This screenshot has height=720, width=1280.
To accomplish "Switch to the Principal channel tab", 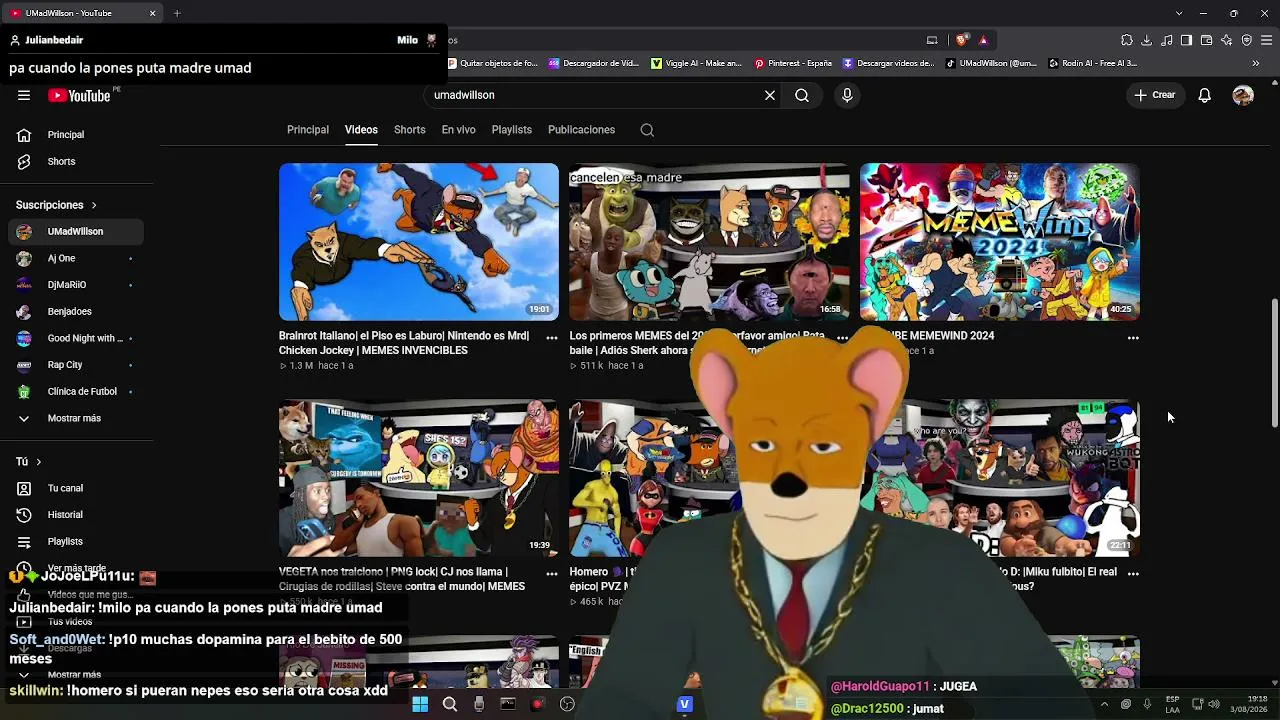I will point(308,130).
